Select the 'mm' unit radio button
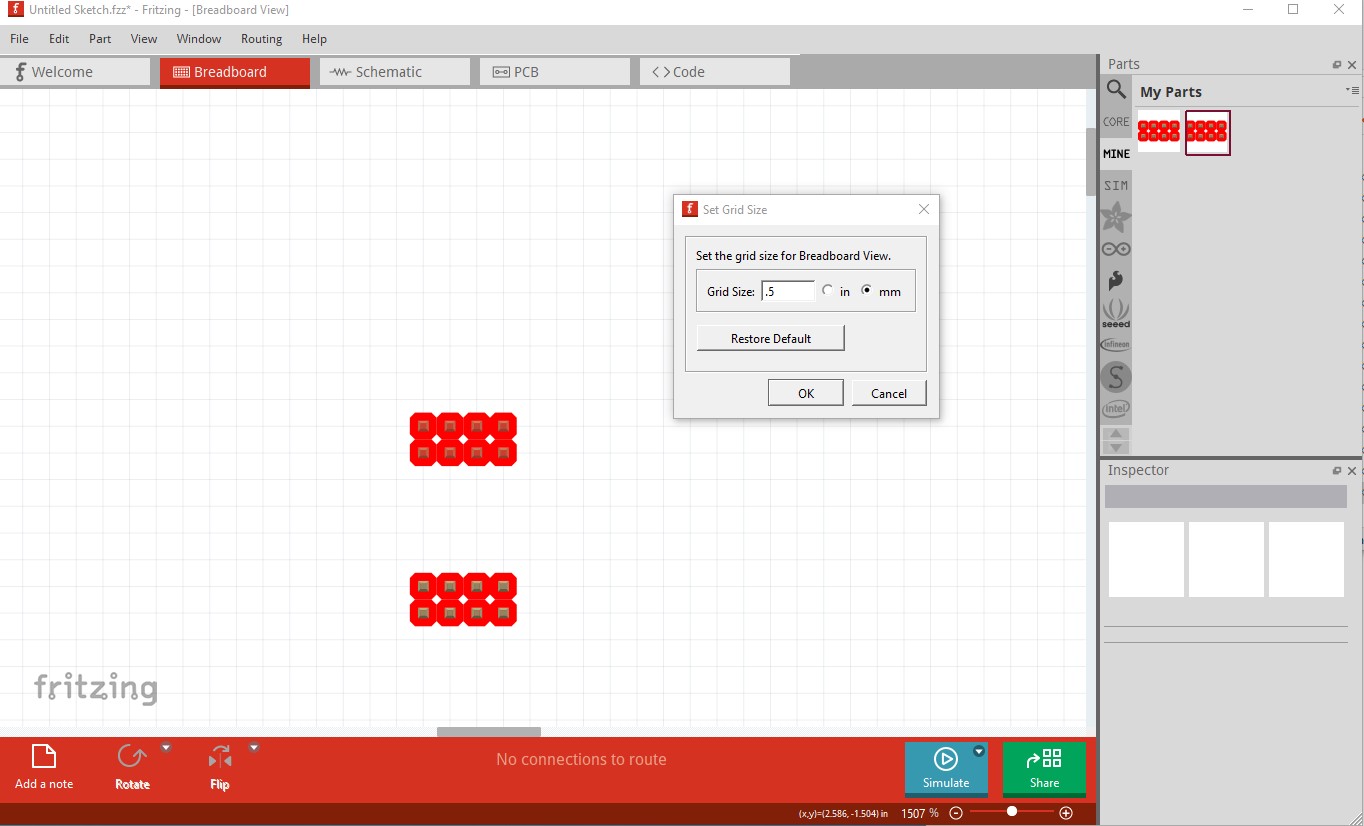The height and width of the screenshot is (826, 1364). (x=867, y=291)
